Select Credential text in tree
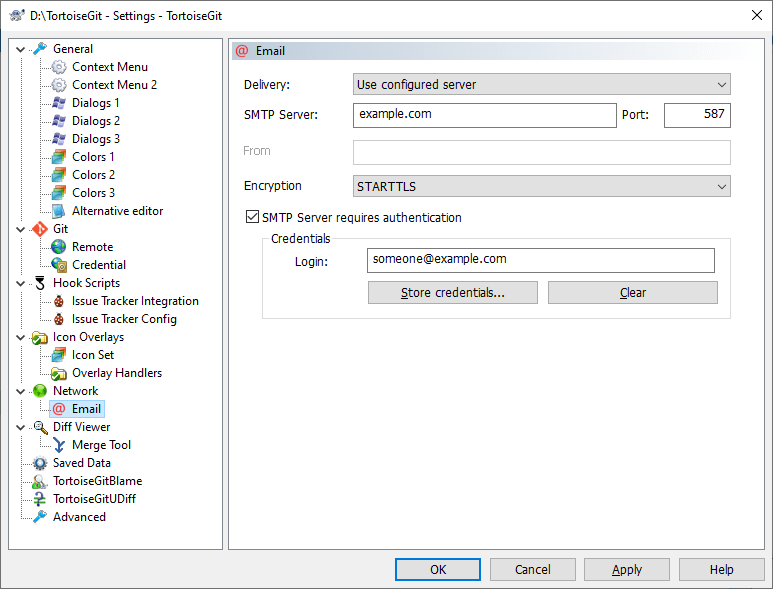773x589 pixels. 99,265
